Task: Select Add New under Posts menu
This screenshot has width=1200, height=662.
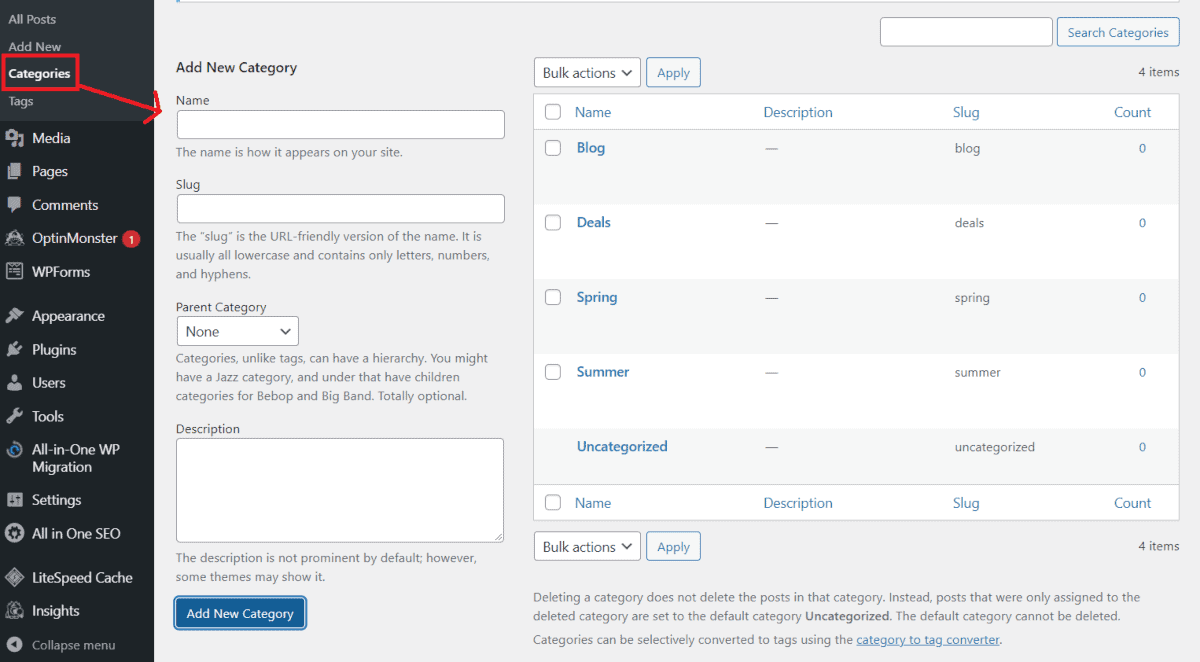Action: (34, 46)
